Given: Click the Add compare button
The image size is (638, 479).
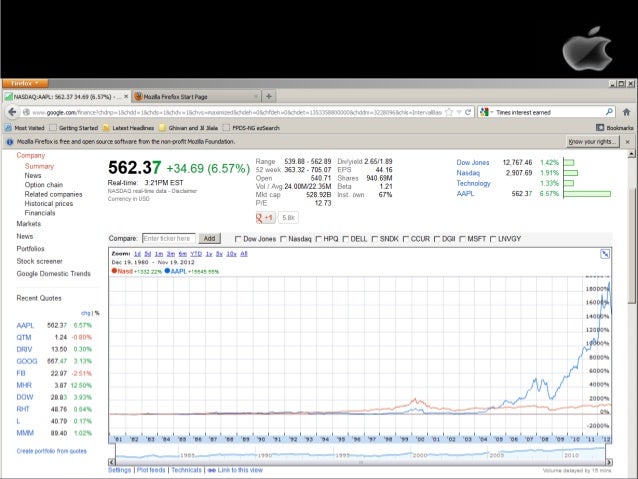Looking at the screenshot, I should click(209, 238).
